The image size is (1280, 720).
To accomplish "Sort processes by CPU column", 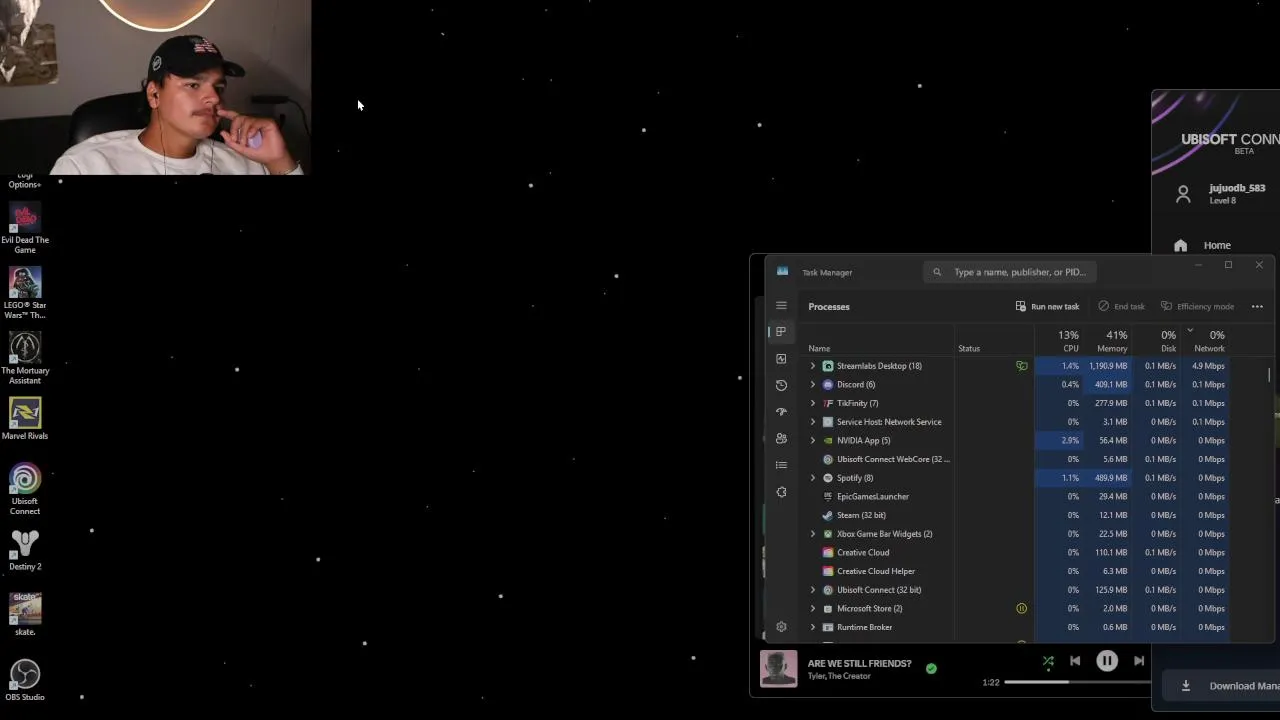I will tap(1059, 341).
